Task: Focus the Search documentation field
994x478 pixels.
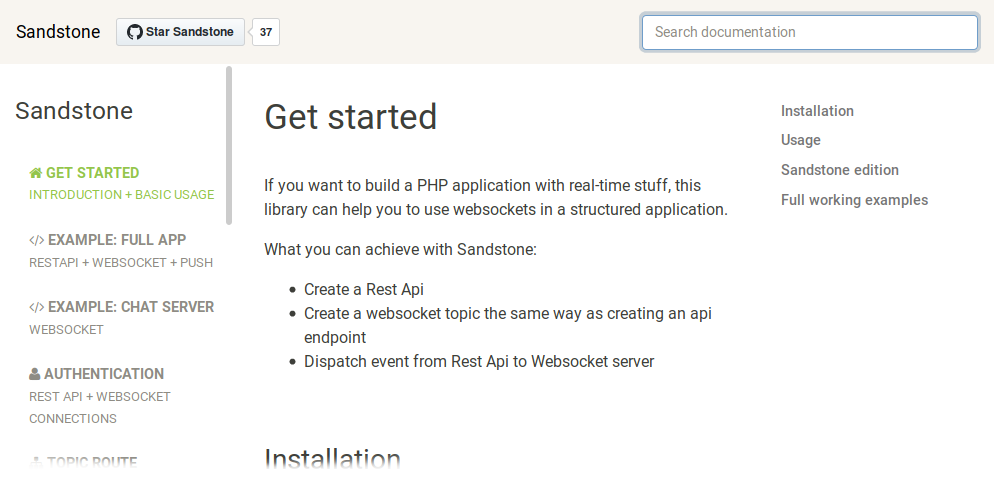Action: pos(810,32)
